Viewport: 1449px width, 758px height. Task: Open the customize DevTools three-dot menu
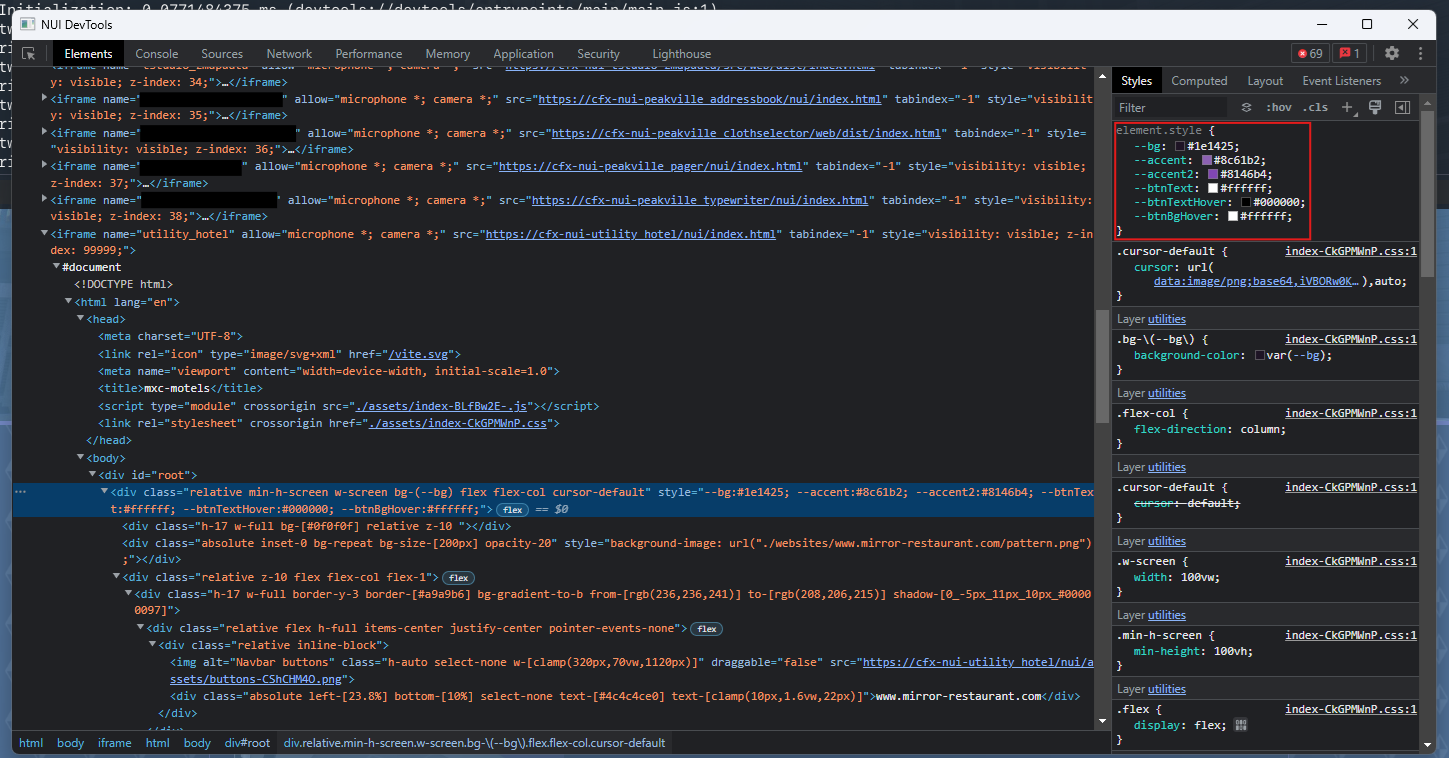point(1421,52)
